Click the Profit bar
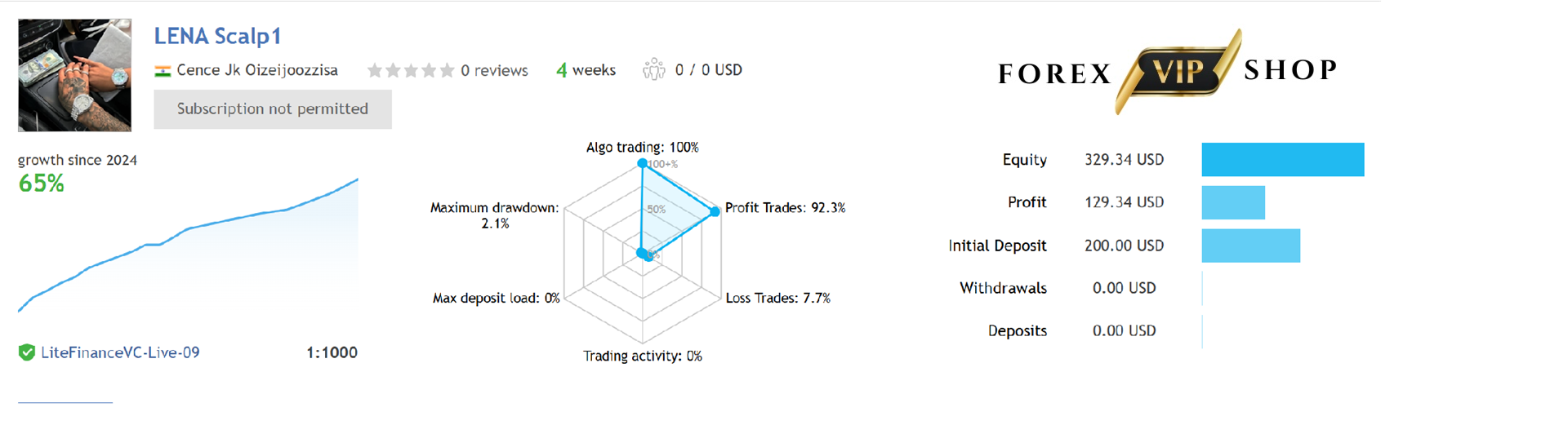Image resolution: width=1568 pixels, height=434 pixels. [1233, 202]
